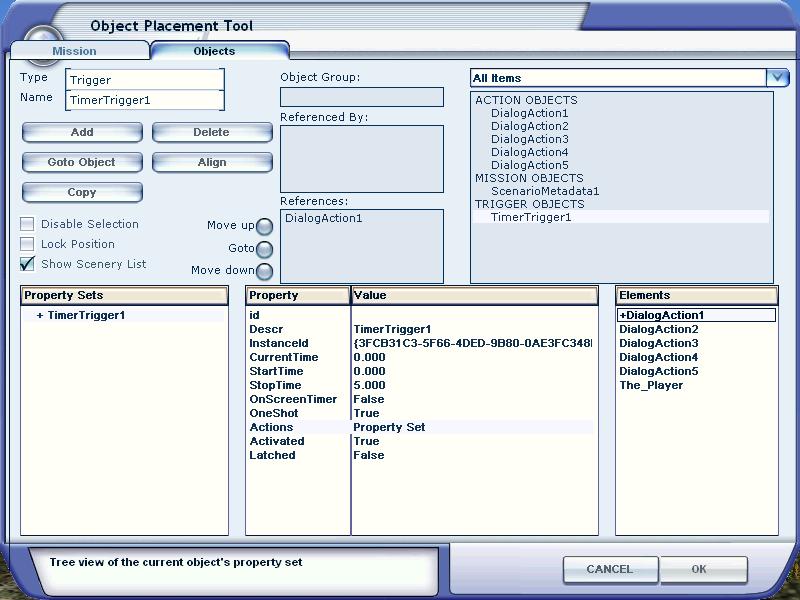Open the All Items dropdown arrow
Image resolution: width=800 pixels, height=600 pixels.
pos(778,78)
